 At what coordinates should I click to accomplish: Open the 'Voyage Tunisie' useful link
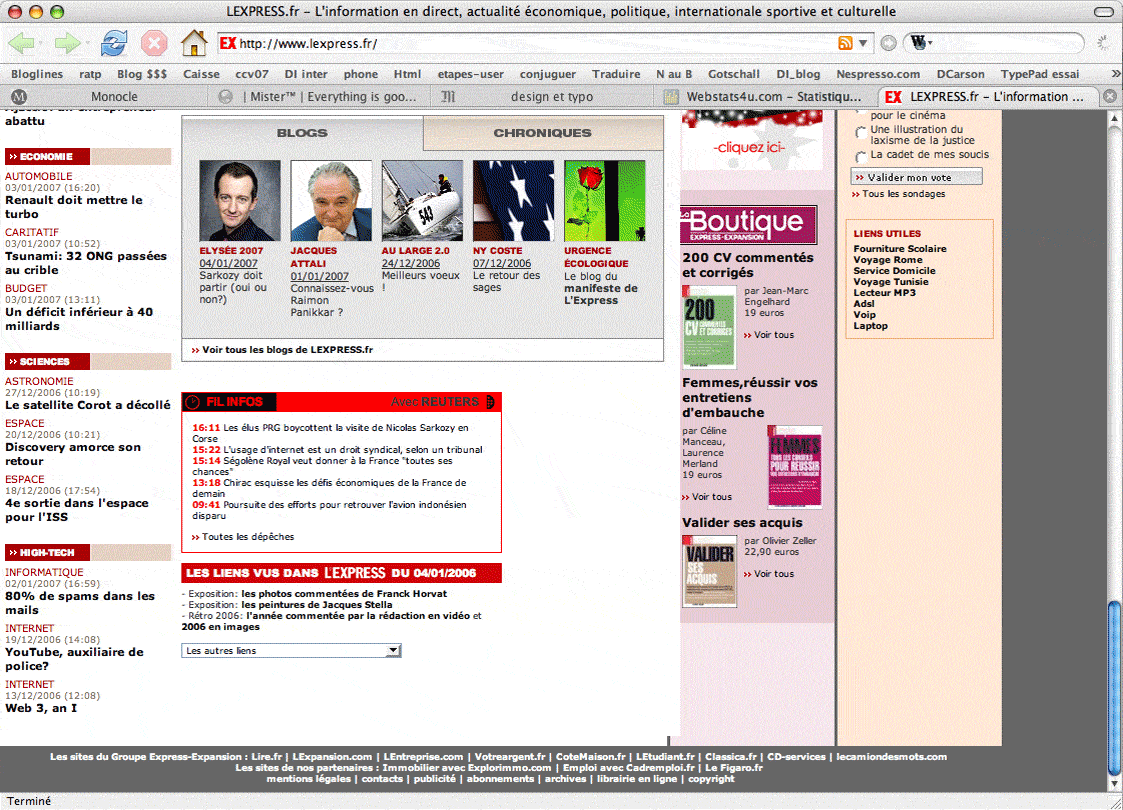[890, 281]
